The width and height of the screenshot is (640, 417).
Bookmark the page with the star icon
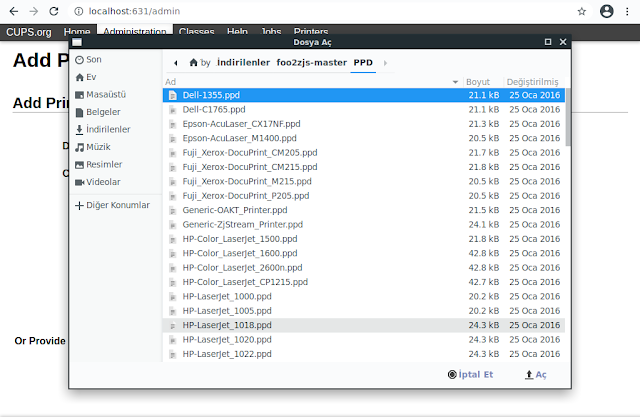[582, 11]
